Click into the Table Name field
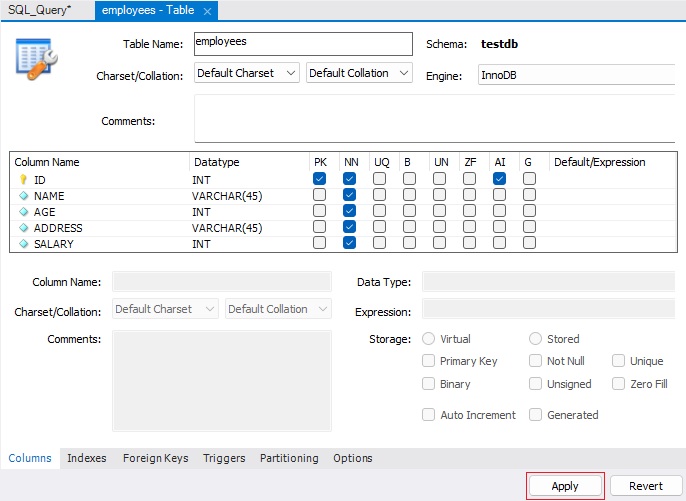Screen dimensions: 686x501 301,43
